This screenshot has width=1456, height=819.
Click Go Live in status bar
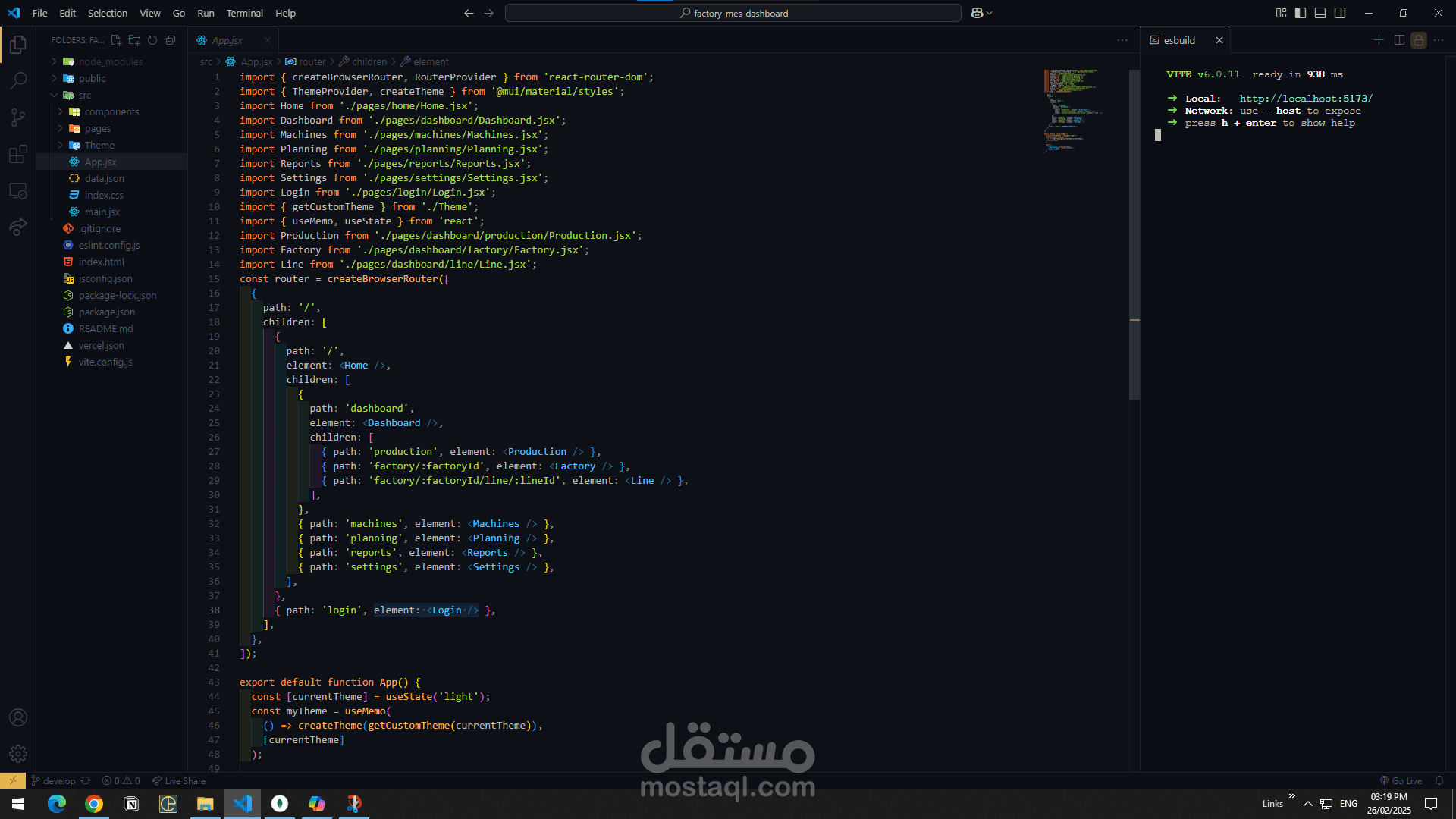click(1401, 780)
